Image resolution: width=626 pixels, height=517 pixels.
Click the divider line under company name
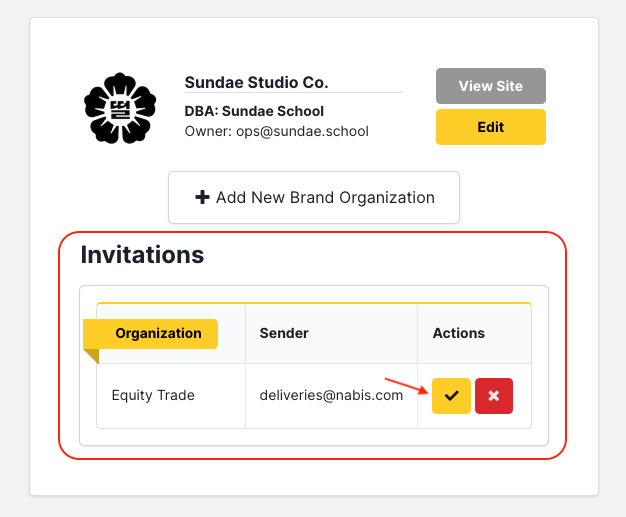[293, 93]
